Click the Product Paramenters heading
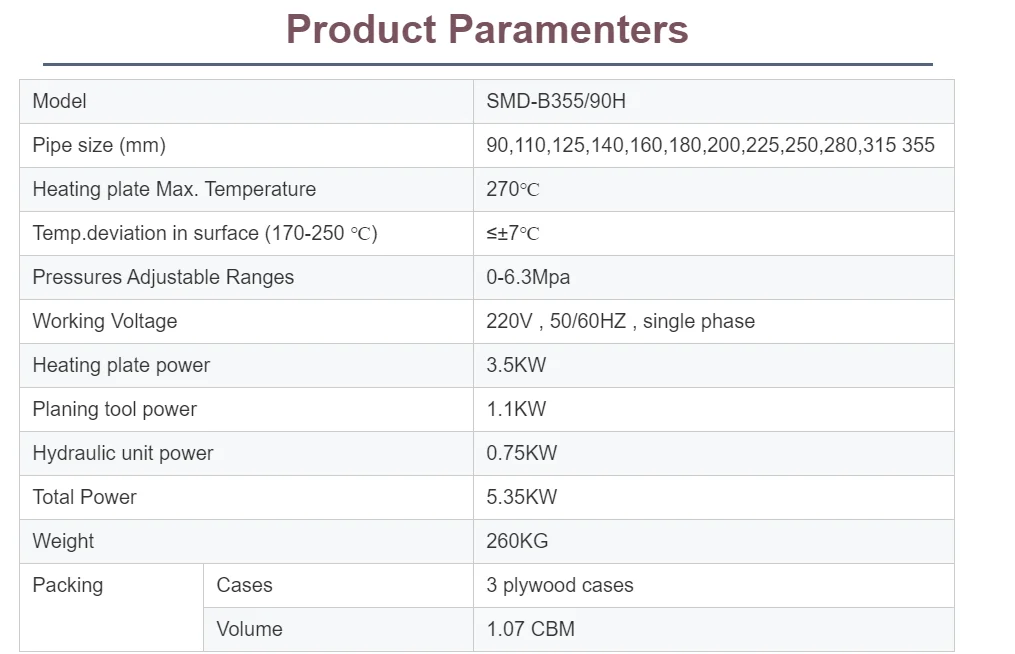This screenshot has height=654, width=1015. 487,29
